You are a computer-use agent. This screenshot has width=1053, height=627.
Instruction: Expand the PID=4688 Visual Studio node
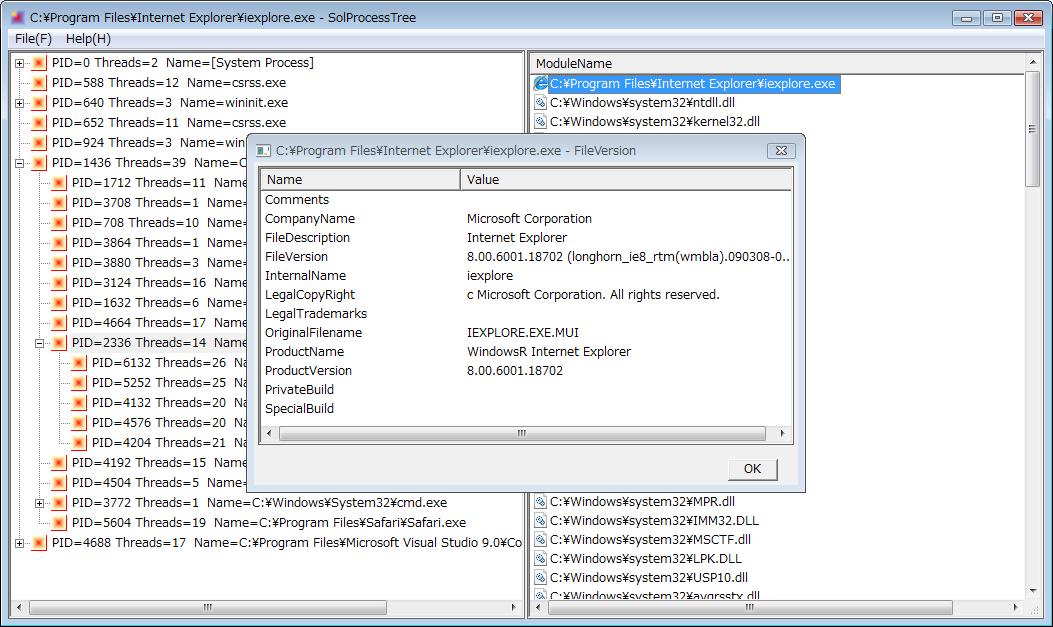coord(19,543)
